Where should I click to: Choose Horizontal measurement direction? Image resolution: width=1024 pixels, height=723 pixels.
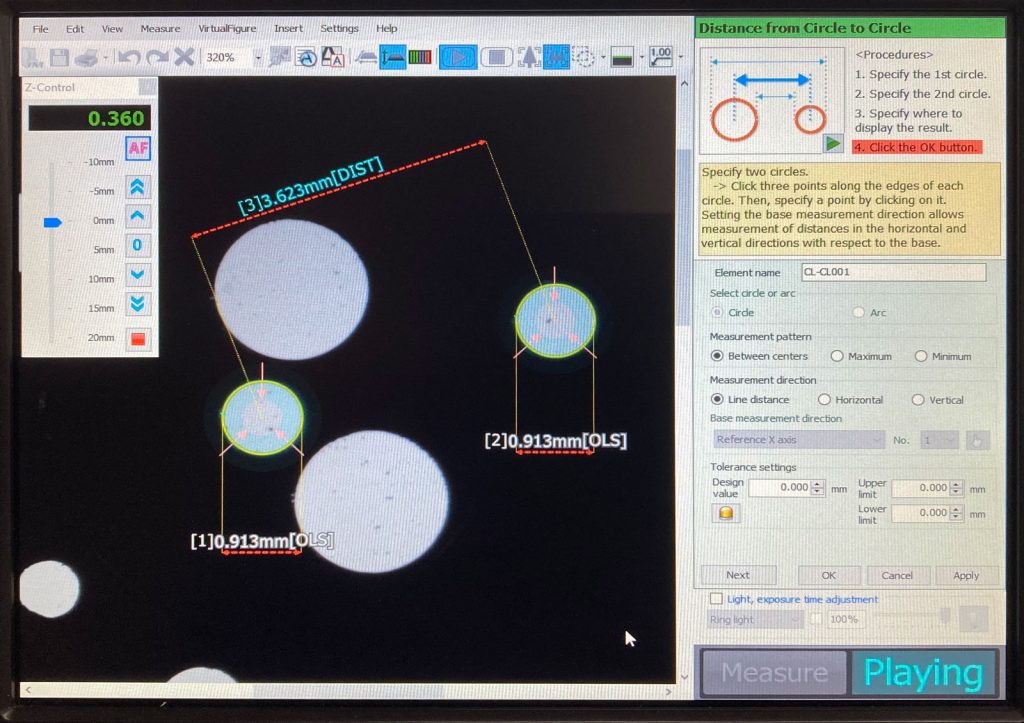[825, 400]
